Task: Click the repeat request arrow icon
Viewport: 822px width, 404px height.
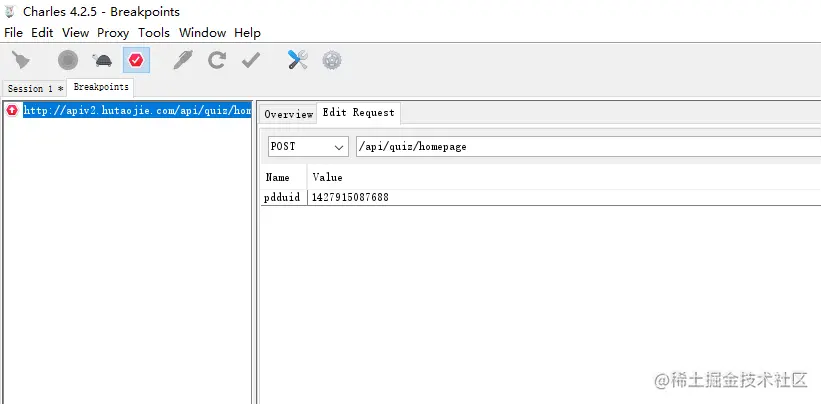Action: click(x=217, y=60)
